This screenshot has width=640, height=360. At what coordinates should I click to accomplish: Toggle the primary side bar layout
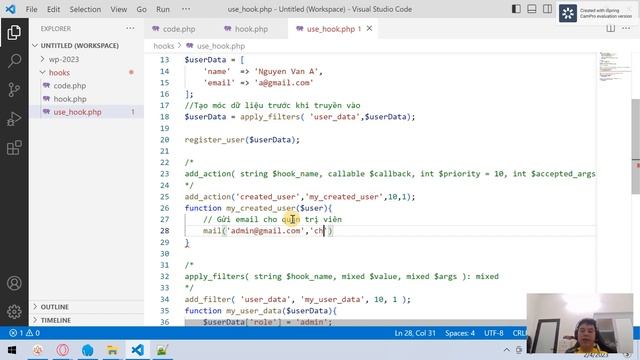(x=516, y=9)
